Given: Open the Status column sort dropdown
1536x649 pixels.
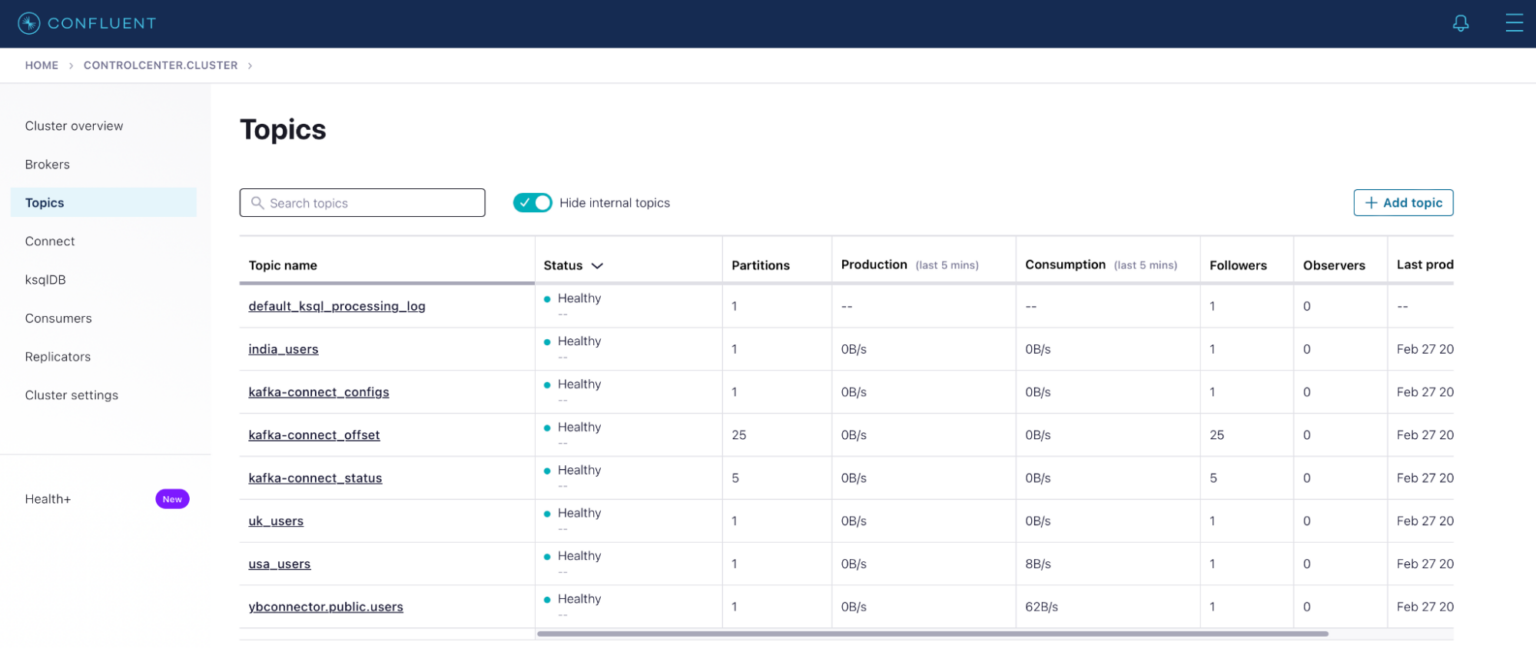Looking at the screenshot, I should point(598,265).
